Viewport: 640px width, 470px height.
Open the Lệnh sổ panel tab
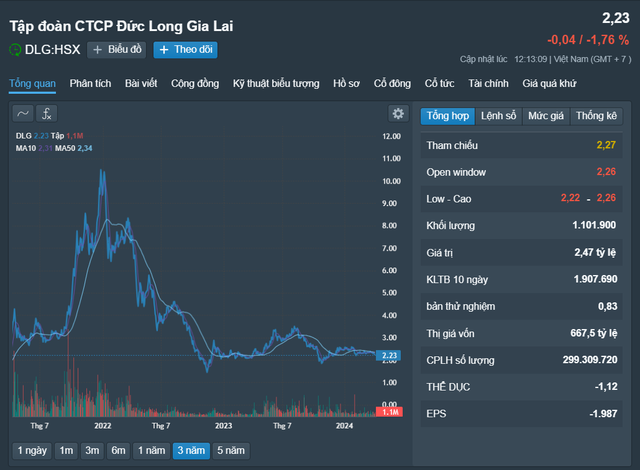point(498,116)
